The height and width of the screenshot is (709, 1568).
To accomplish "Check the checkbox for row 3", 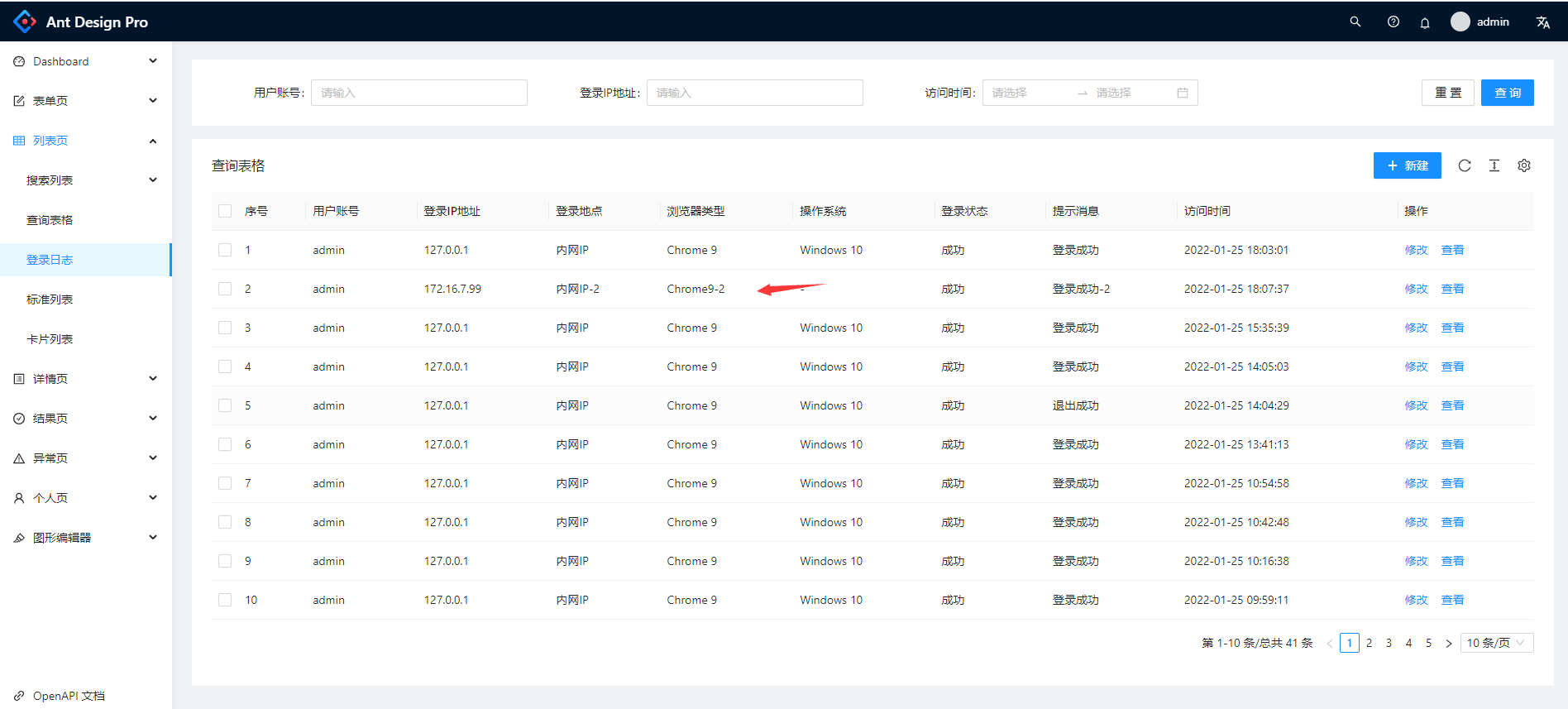I will click(x=225, y=328).
